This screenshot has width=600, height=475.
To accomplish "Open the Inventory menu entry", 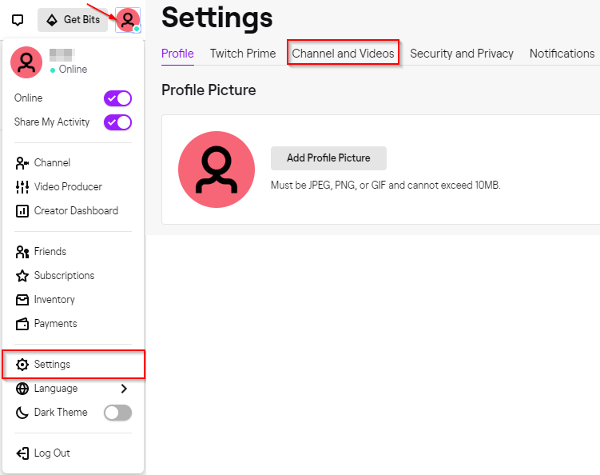I will [73, 300].
